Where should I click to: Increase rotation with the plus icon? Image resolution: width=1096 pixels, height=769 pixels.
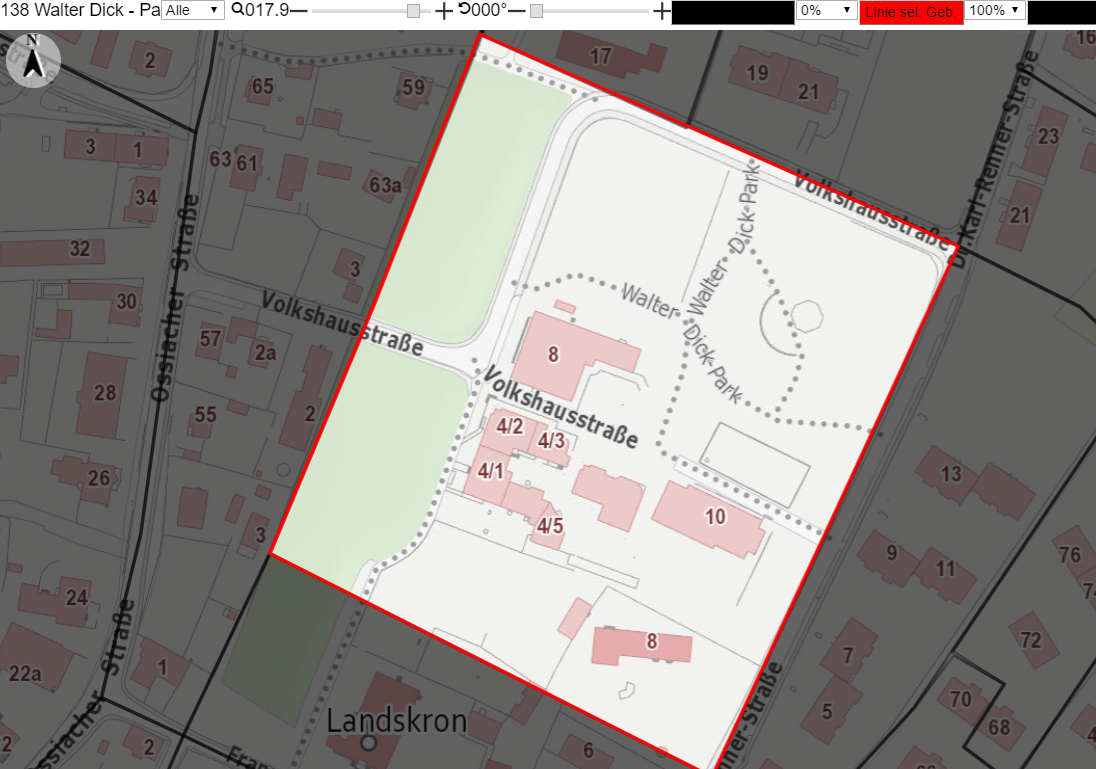point(661,10)
